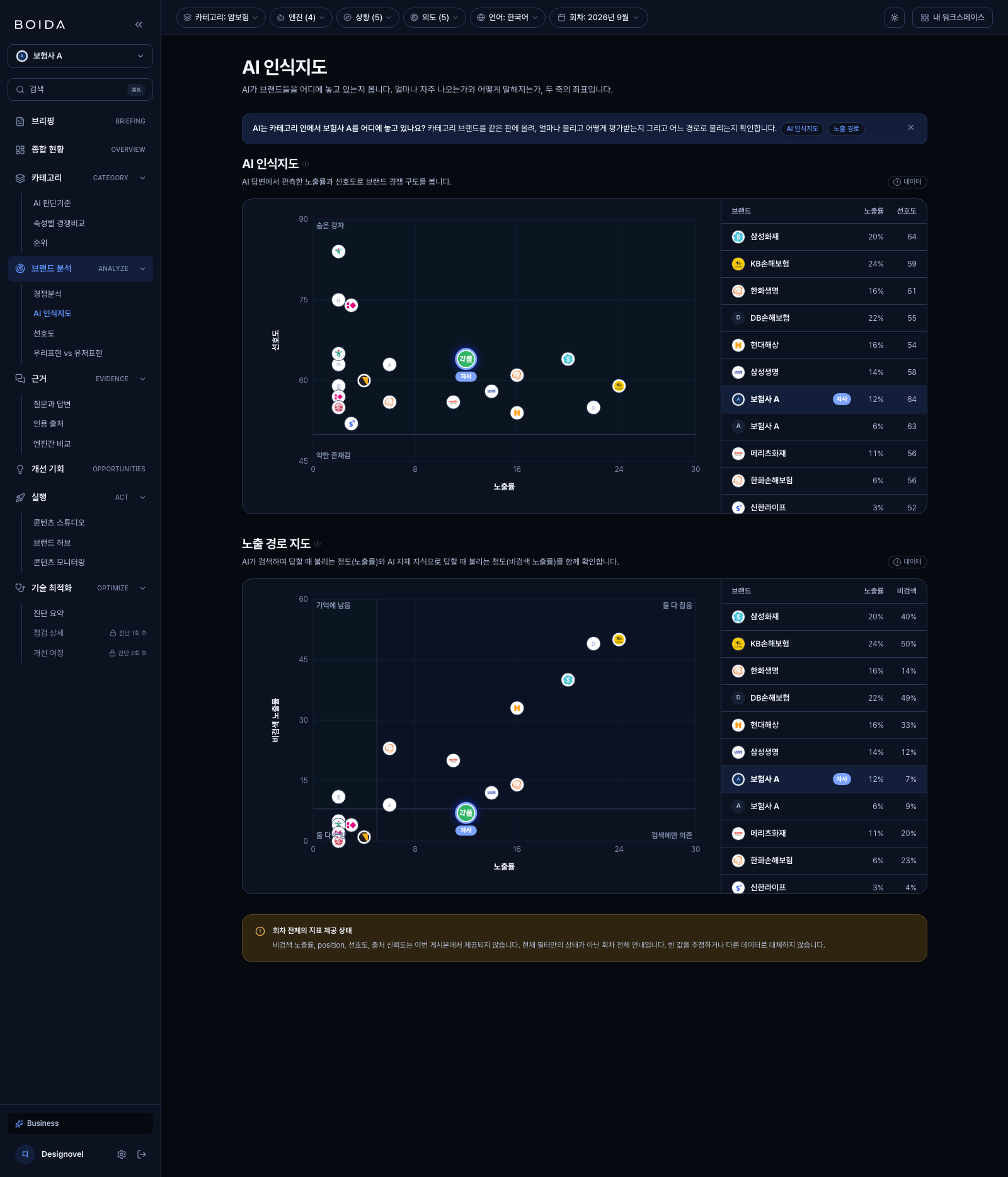Select the 자사 marker in the 선호도 chart
Screen dimensions: 1008x1177
pos(466,359)
